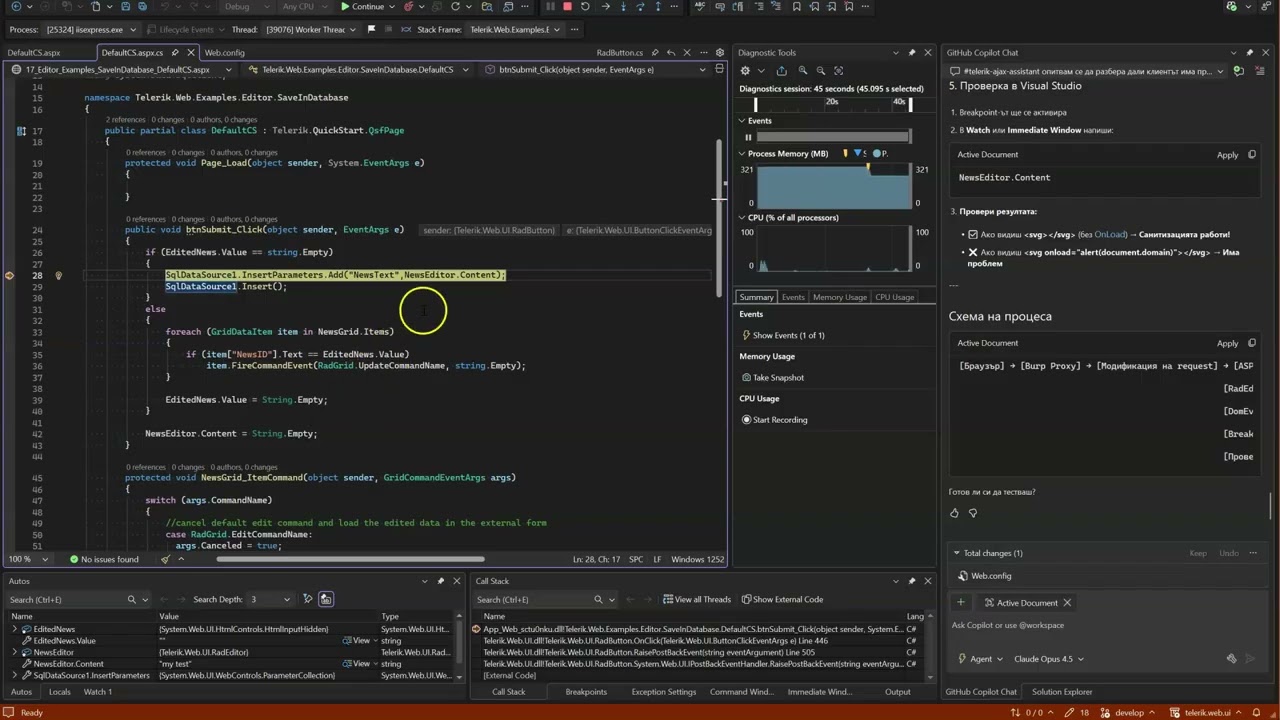This screenshot has width=1280, height=720.
Task: Give thumbs up to Copilot response
Action: (x=954, y=513)
